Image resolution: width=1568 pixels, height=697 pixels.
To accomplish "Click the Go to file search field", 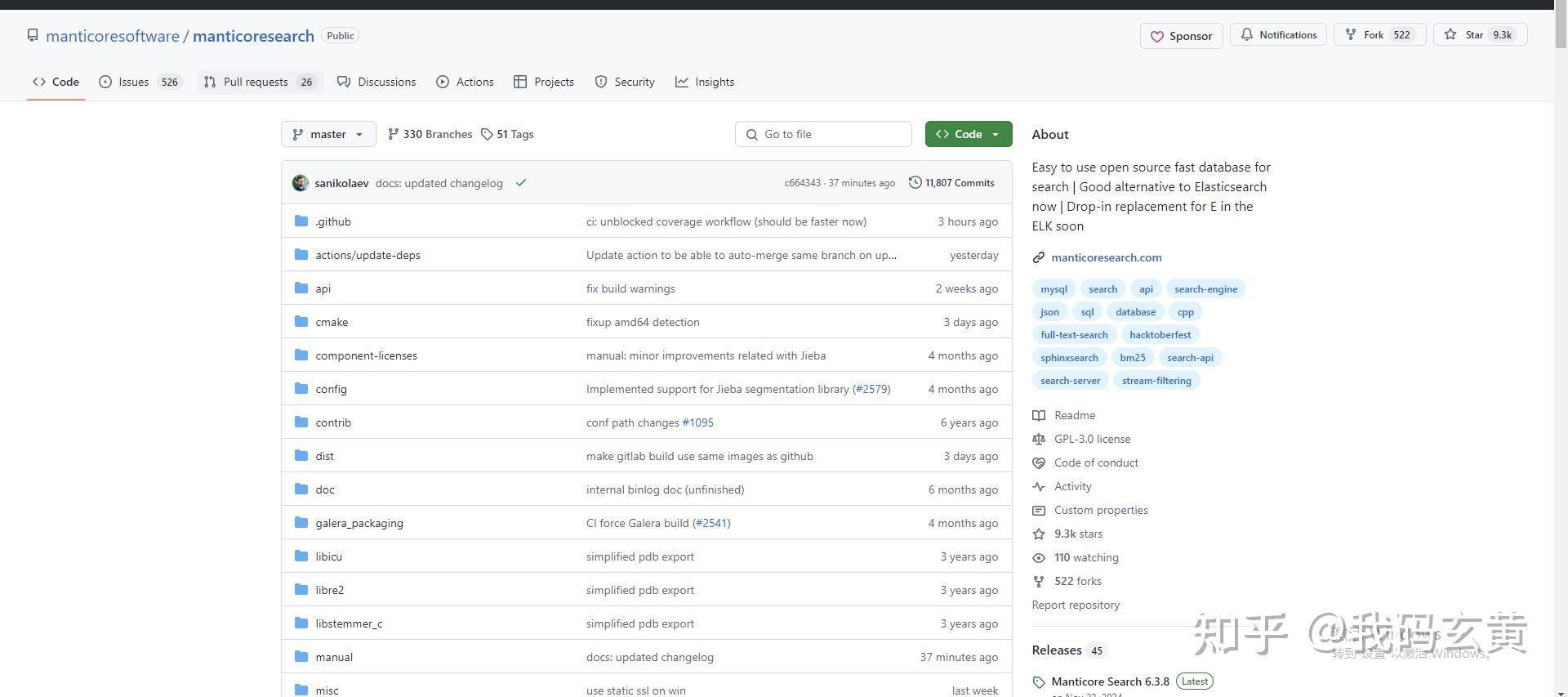I will pyautogui.click(x=823, y=134).
